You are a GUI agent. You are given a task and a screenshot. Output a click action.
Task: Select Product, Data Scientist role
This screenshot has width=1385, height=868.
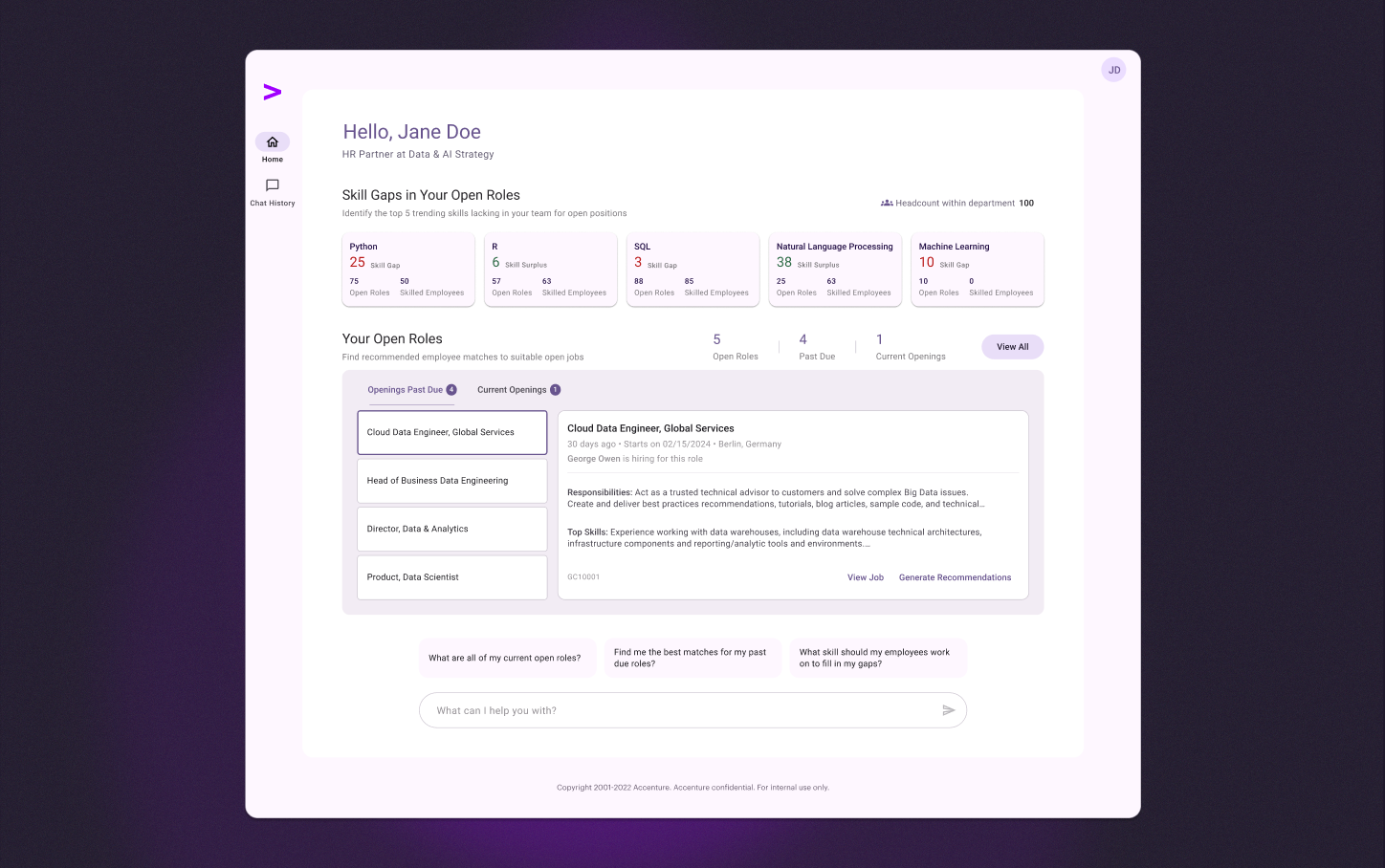(x=452, y=577)
